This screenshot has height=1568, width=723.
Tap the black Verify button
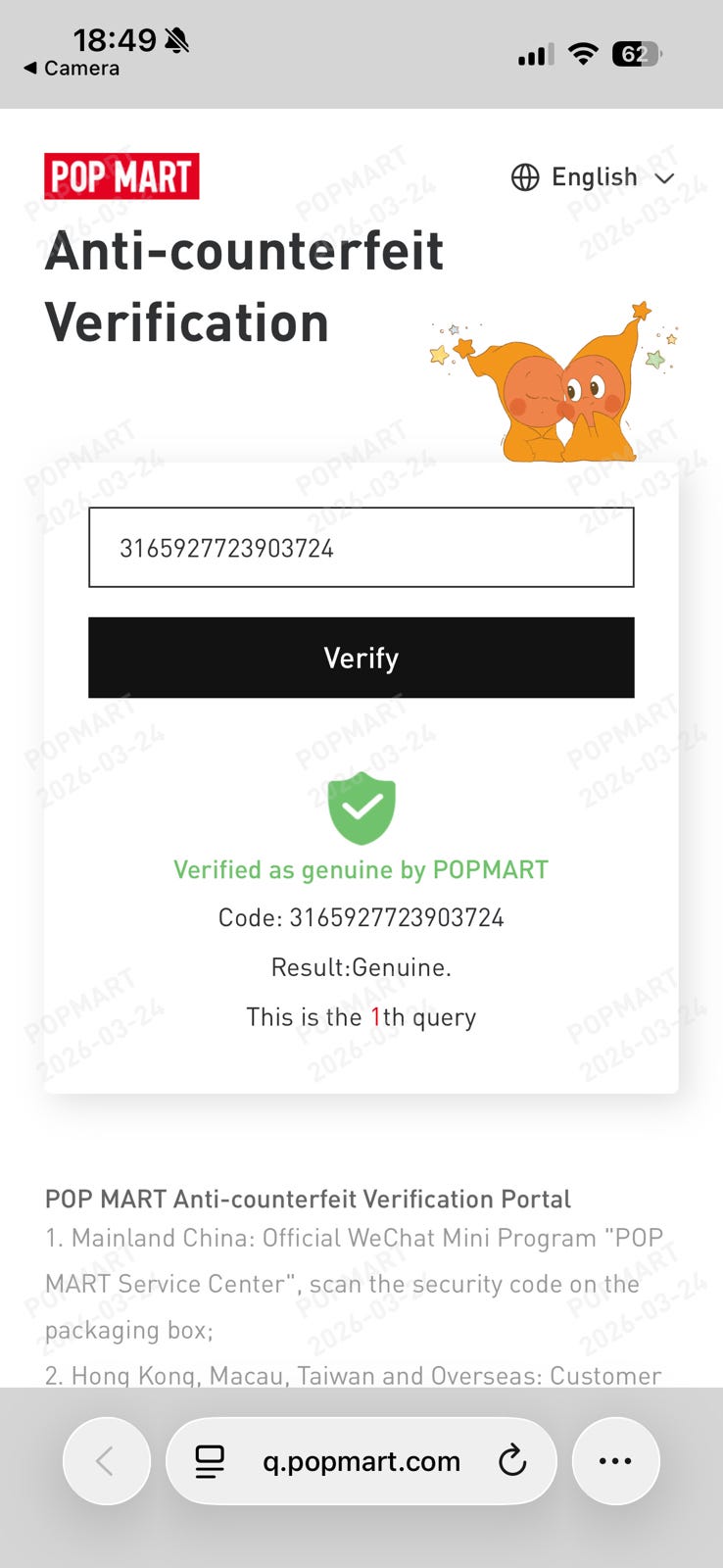point(361,658)
